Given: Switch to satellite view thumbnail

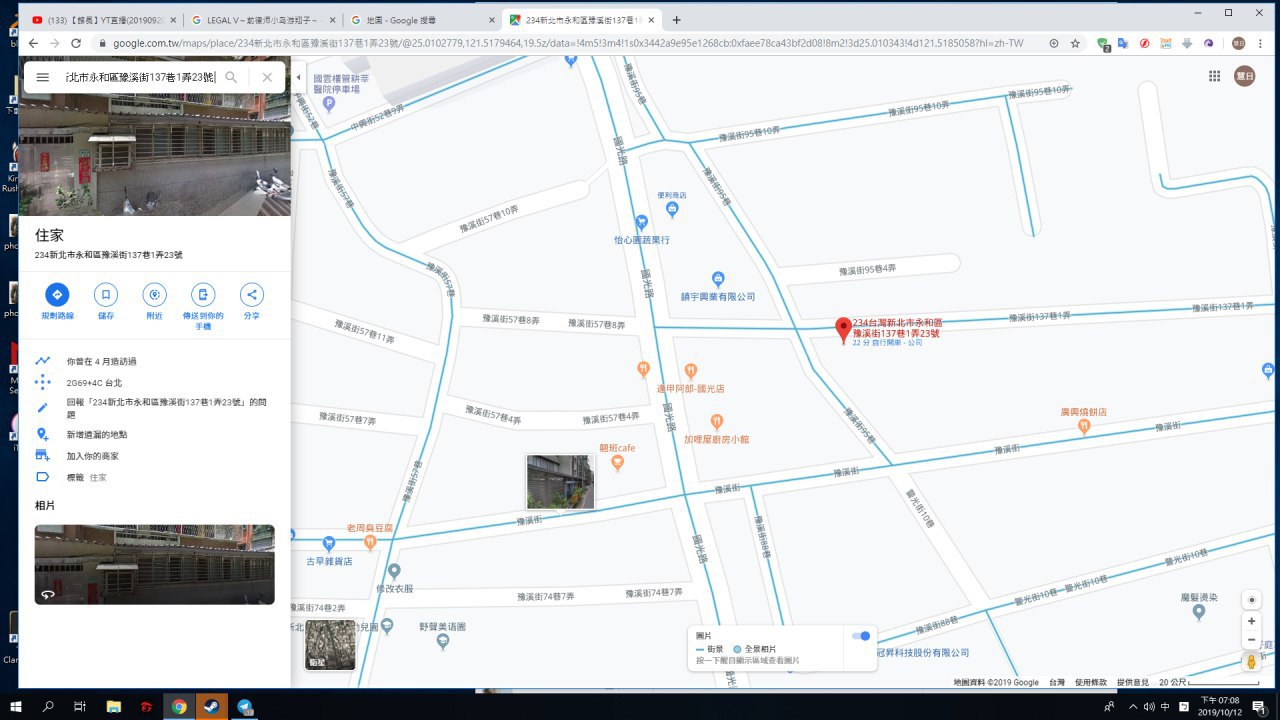Looking at the screenshot, I should 330,645.
